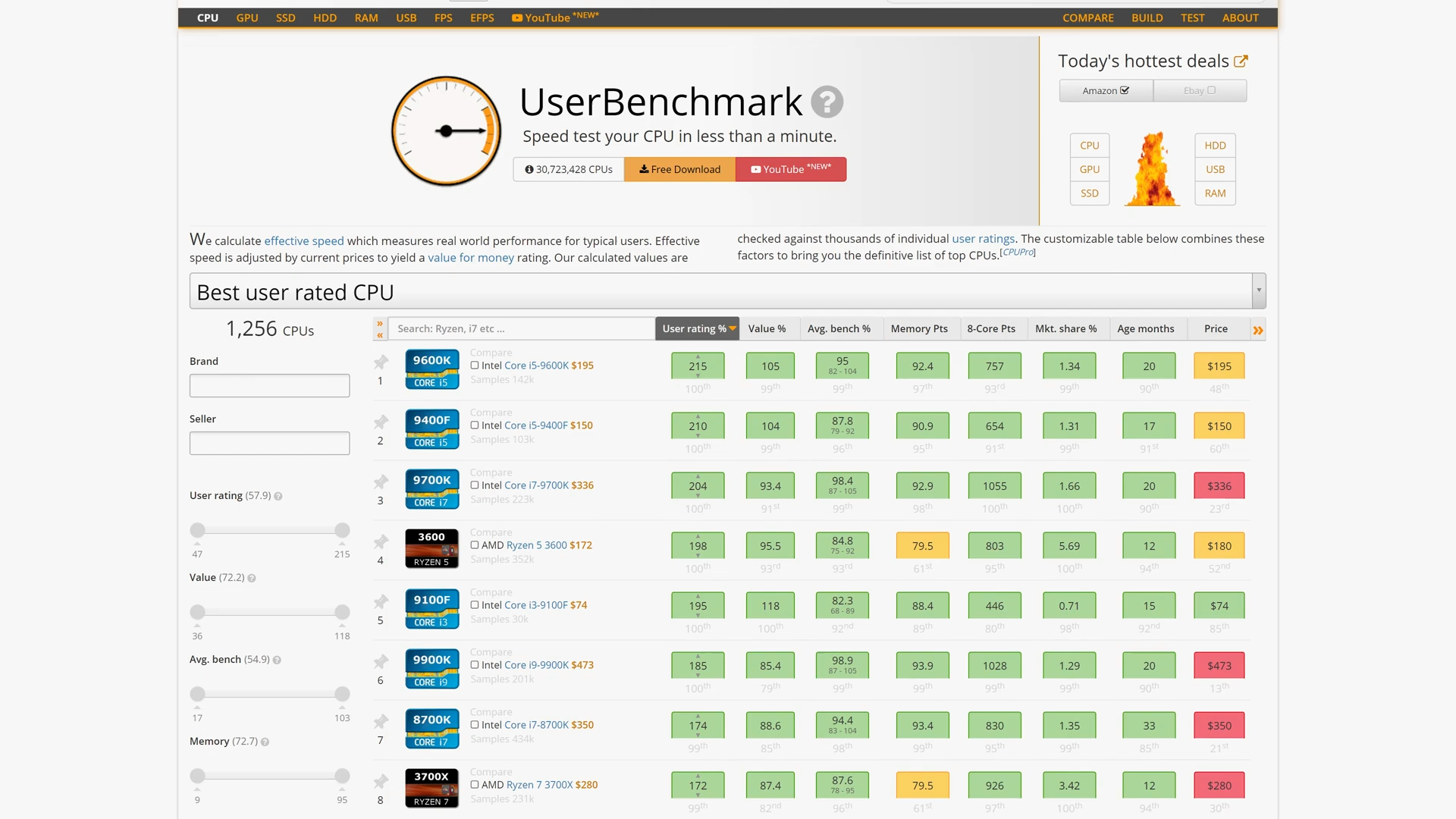Click the flame hot deals image
1456x819 pixels.
pyautogui.click(x=1152, y=168)
